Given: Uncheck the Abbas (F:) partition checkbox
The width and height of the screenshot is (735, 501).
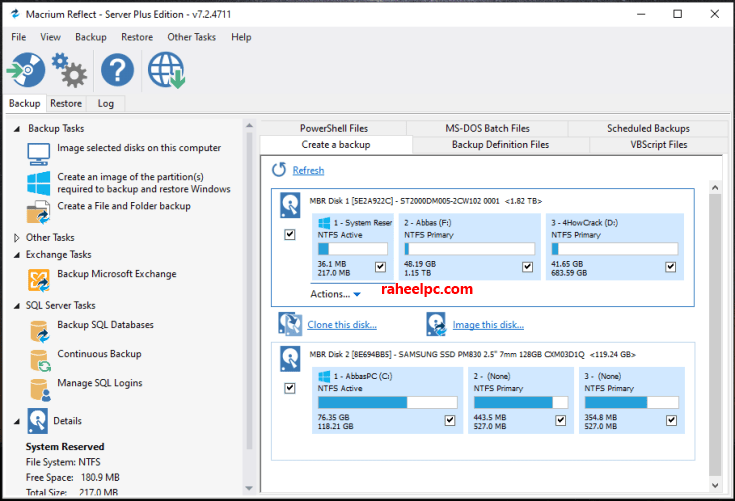Looking at the screenshot, I should click(x=527, y=267).
